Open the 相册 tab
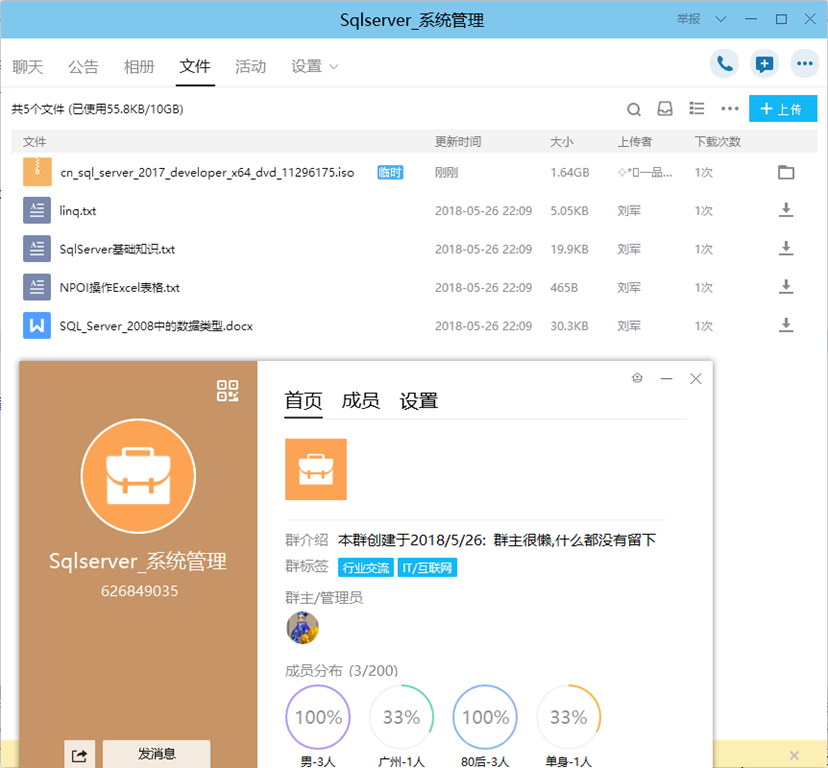Image resolution: width=828 pixels, height=768 pixels. 139,67
